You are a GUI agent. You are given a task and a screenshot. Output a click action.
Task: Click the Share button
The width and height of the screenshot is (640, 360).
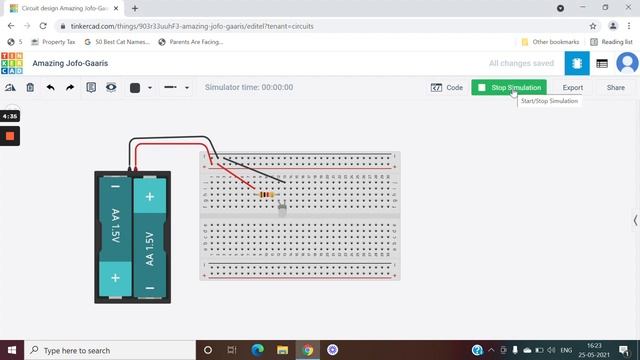[616, 88]
